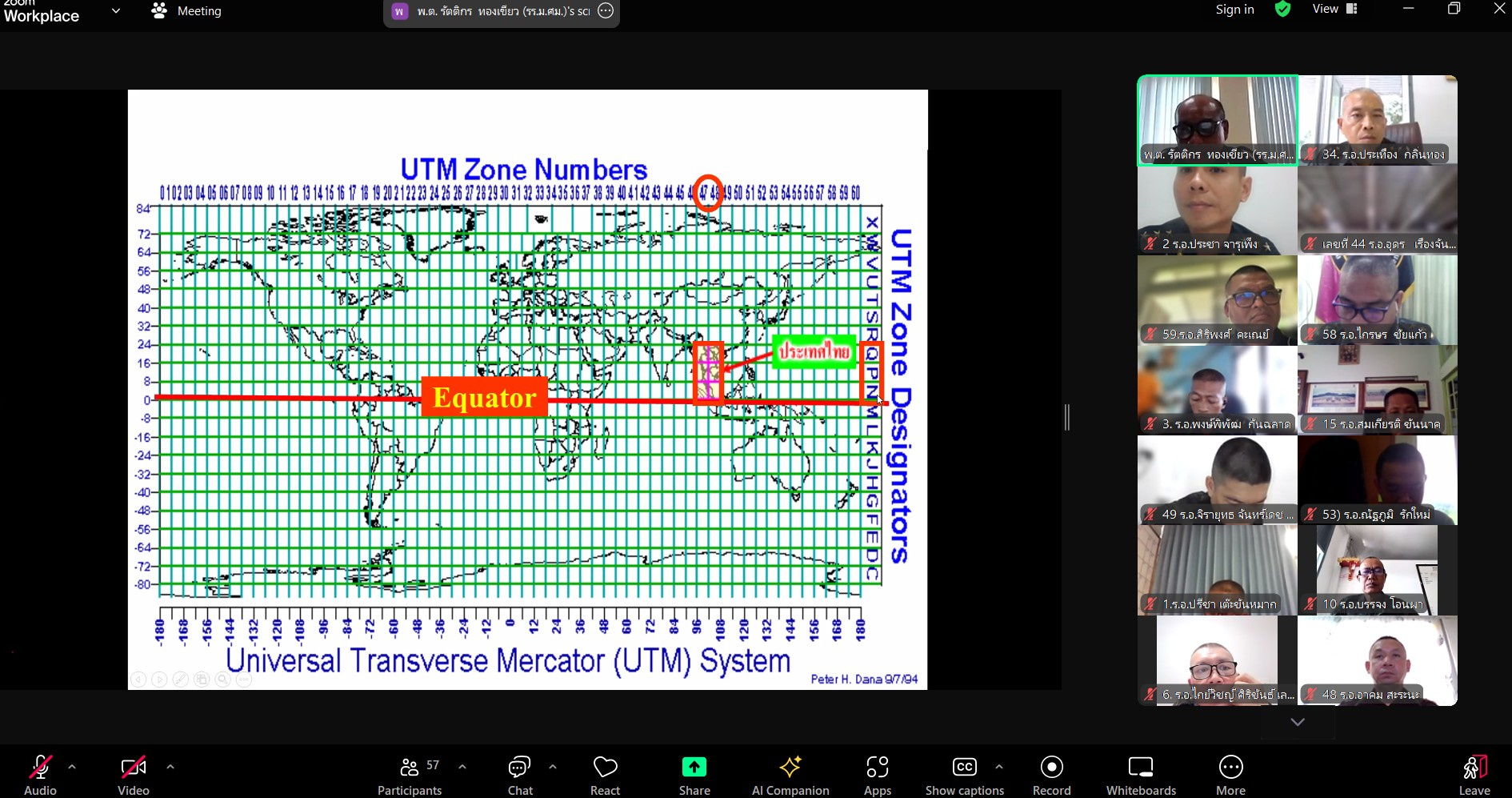Image resolution: width=1512 pixels, height=798 pixels.
Task: Click the screen share presenter label
Action: click(502, 11)
